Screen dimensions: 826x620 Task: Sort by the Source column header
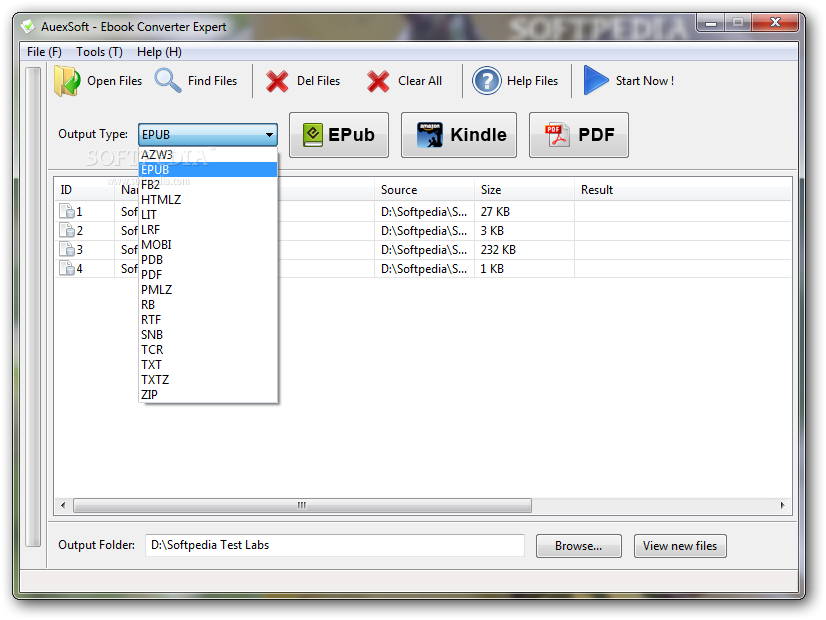[424, 190]
